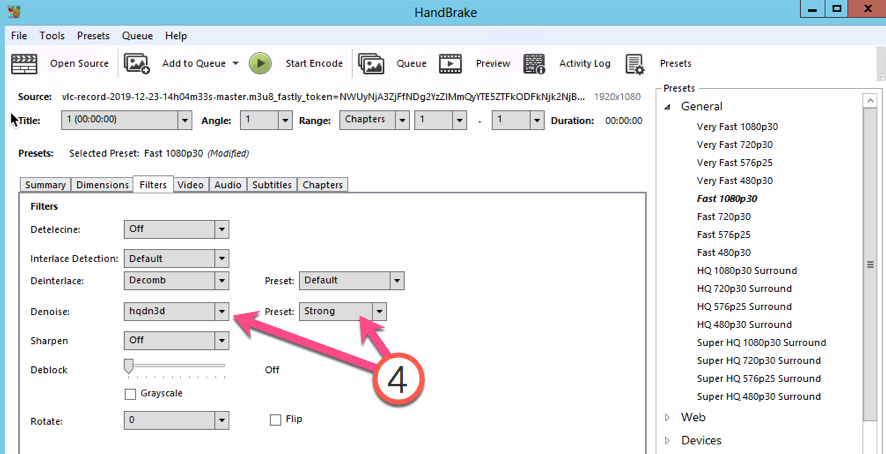
Task: Click the Open Source button label
Action: (x=79, y=64)
